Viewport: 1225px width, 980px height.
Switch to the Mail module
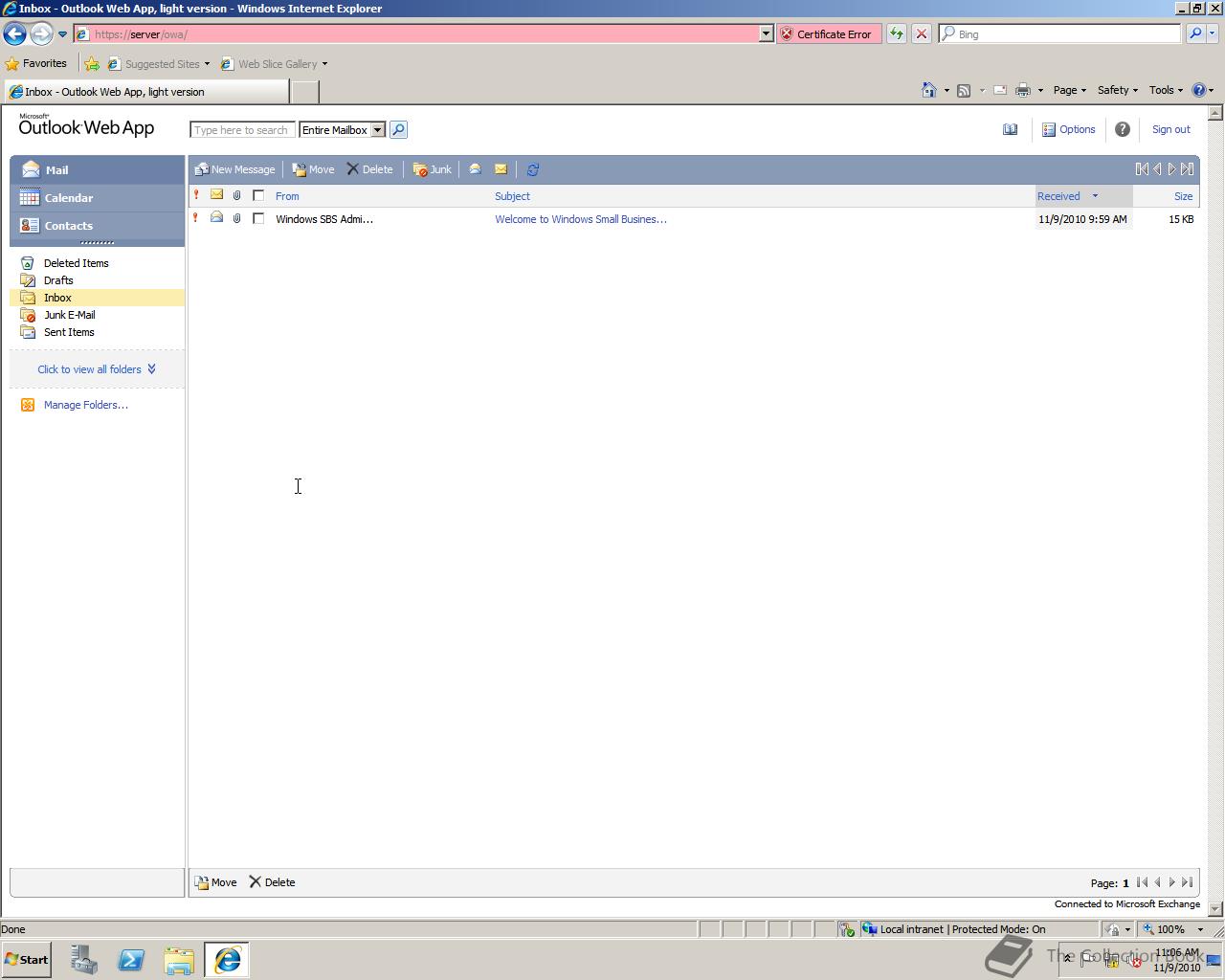tap(98, 169)
